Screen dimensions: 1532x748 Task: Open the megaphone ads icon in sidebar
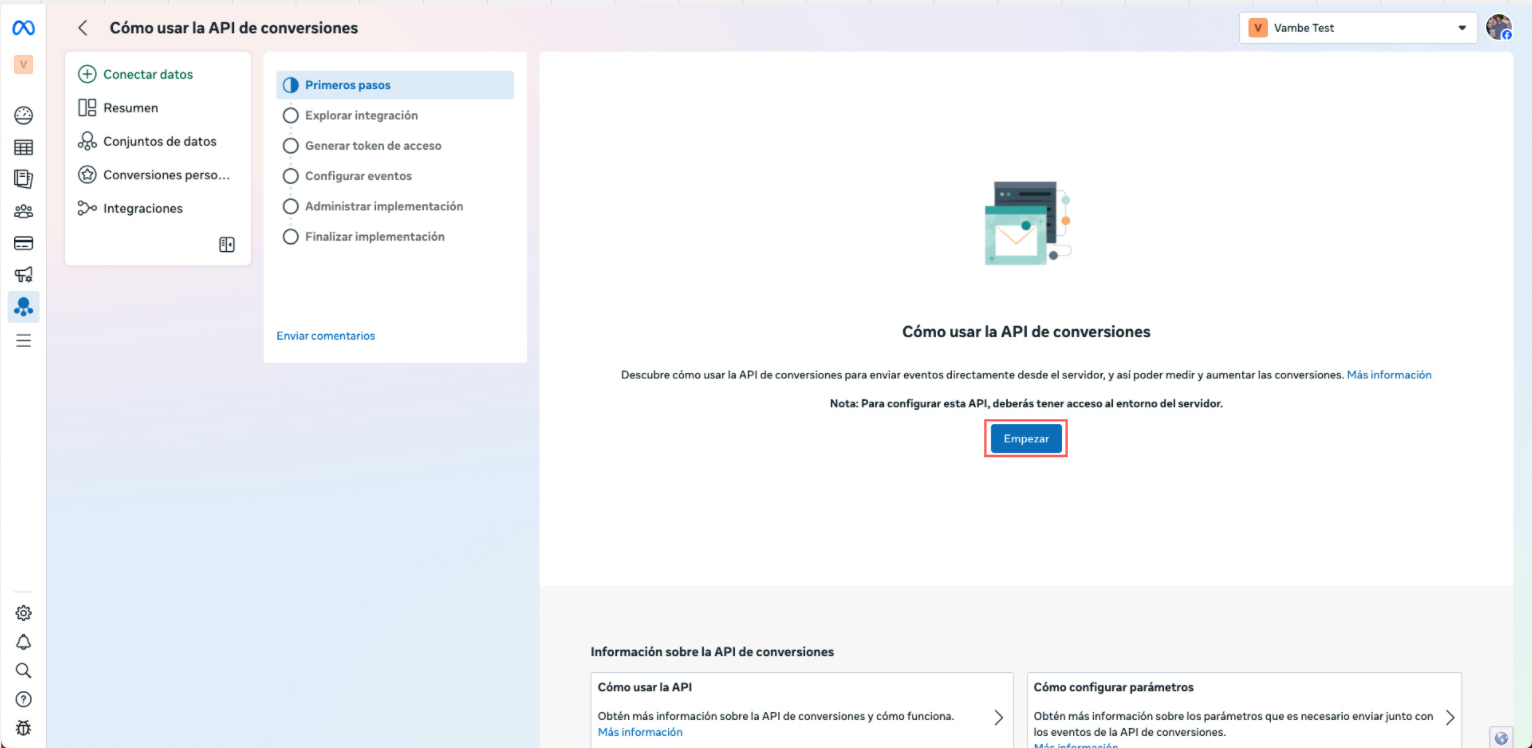pos(23,275)
